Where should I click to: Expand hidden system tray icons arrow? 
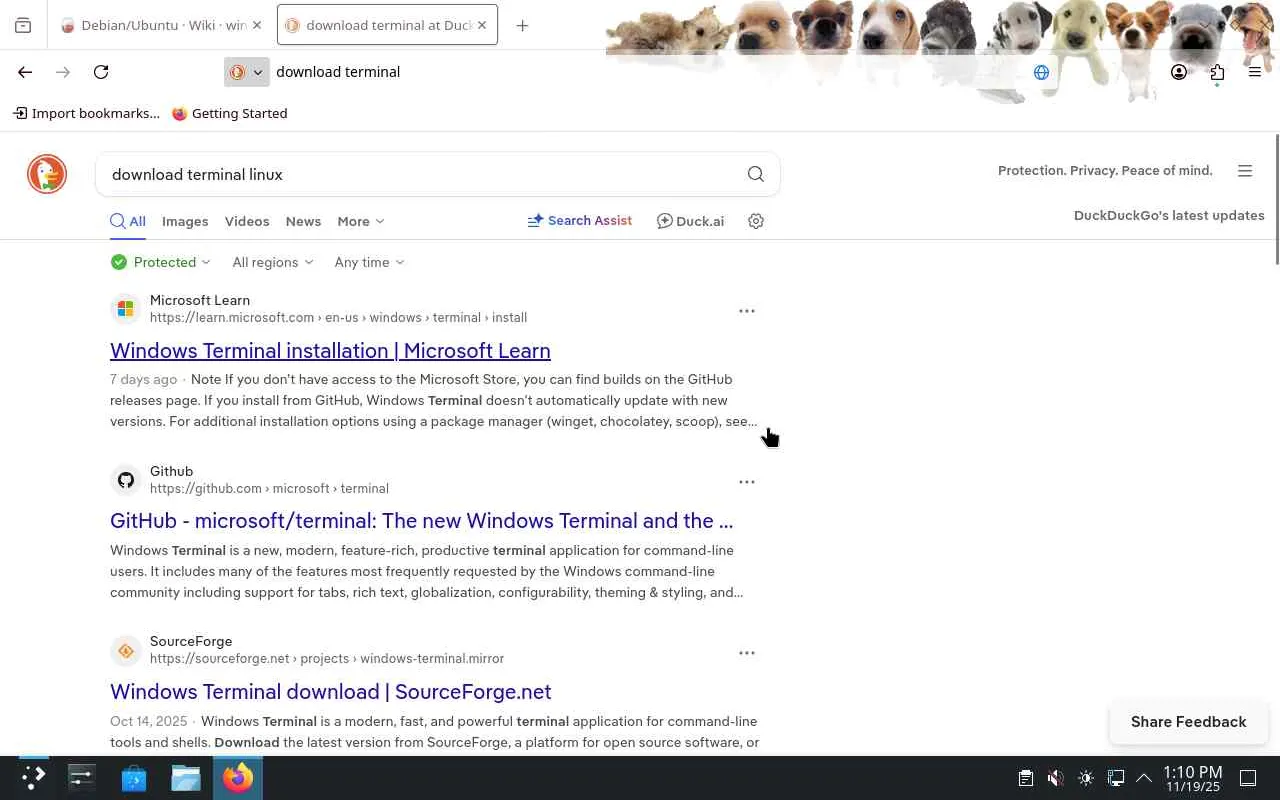tap(1144, 778)
